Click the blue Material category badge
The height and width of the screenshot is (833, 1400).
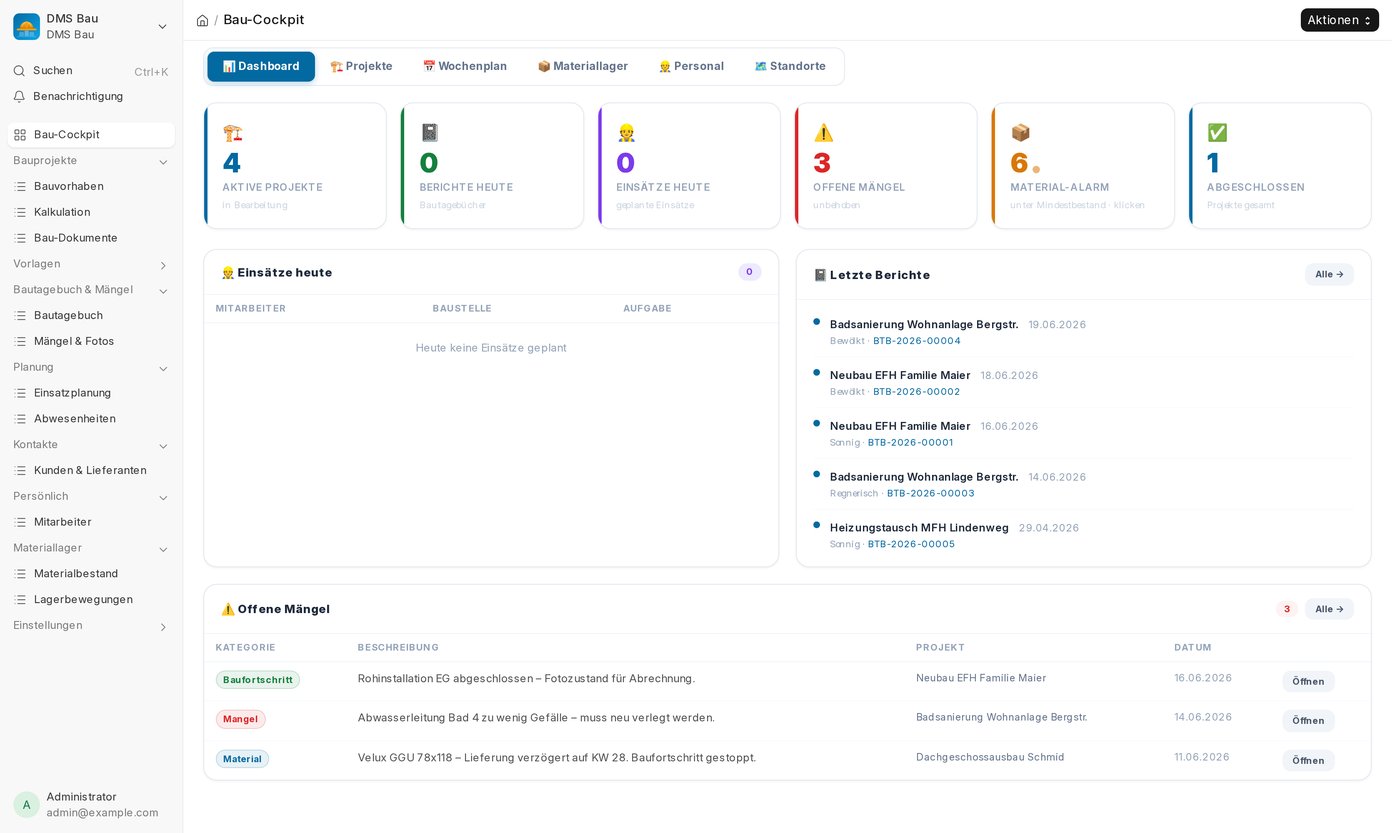pyautogui.click(x=243, y=759)
